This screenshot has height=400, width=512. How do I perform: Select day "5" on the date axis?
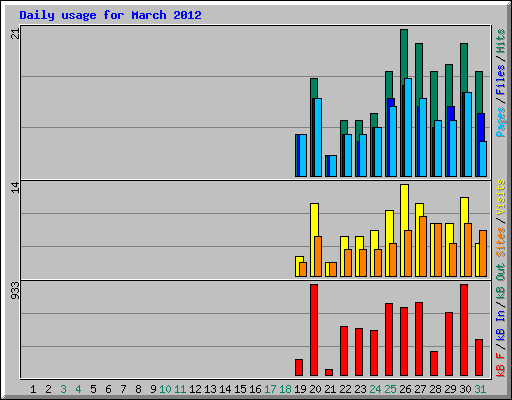[93, 389]
